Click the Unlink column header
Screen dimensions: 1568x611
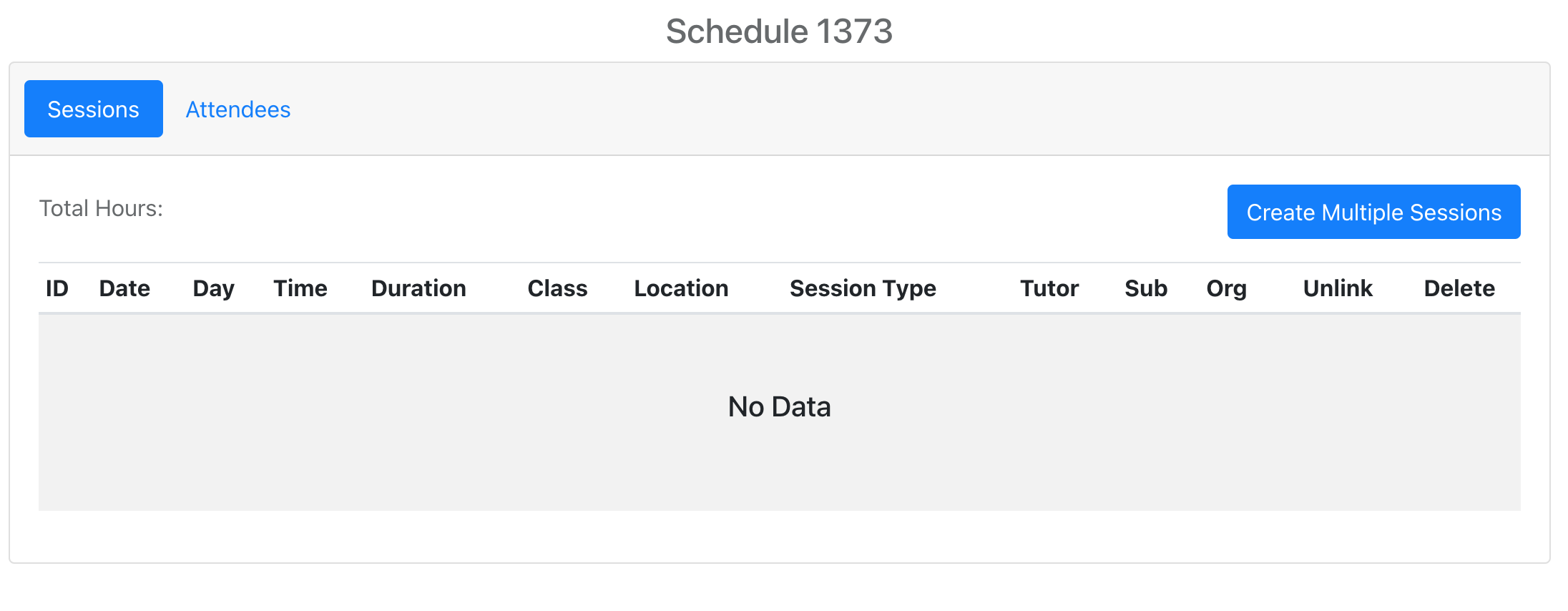[1337, 288]
